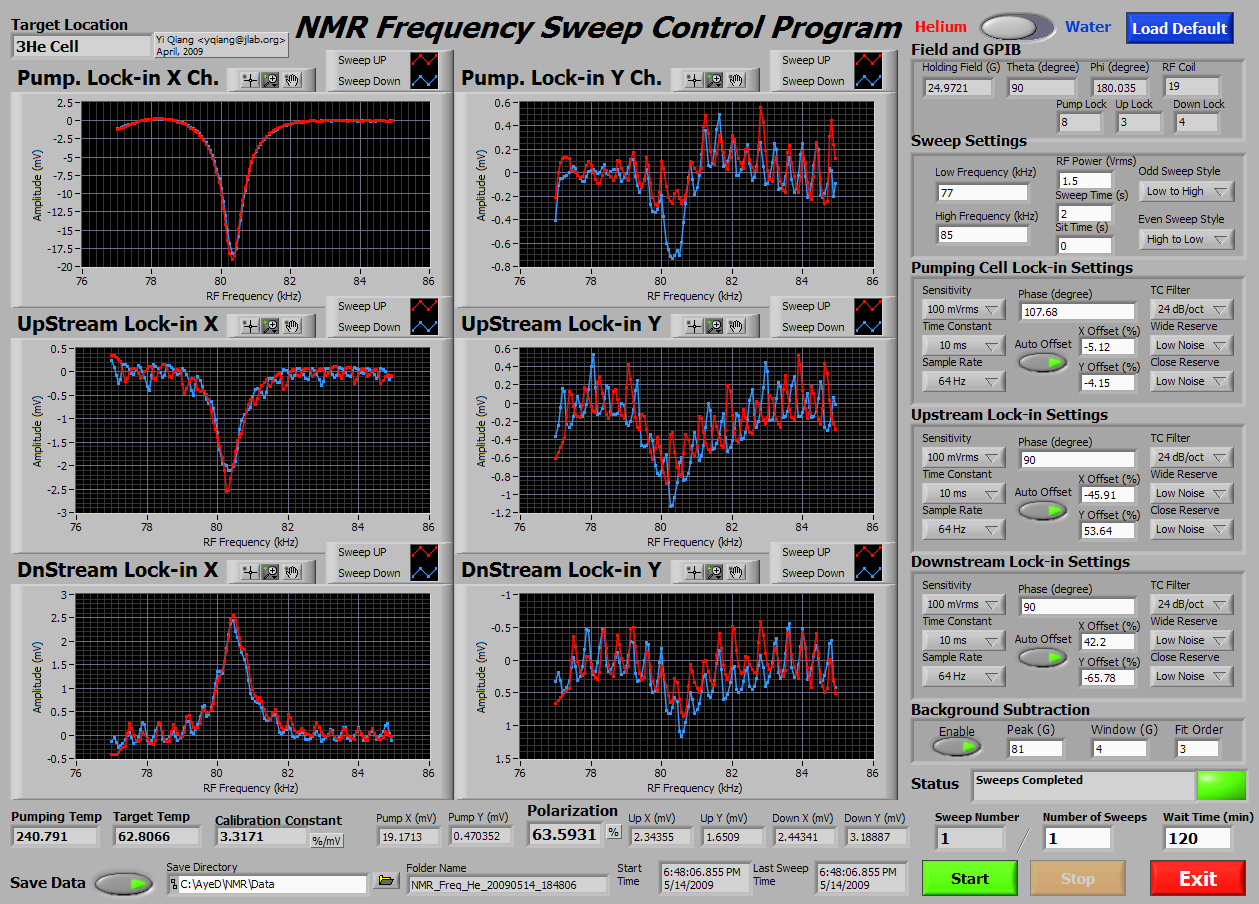Open Downstream Close Reserve dropdown

(x=1192, y=676)
